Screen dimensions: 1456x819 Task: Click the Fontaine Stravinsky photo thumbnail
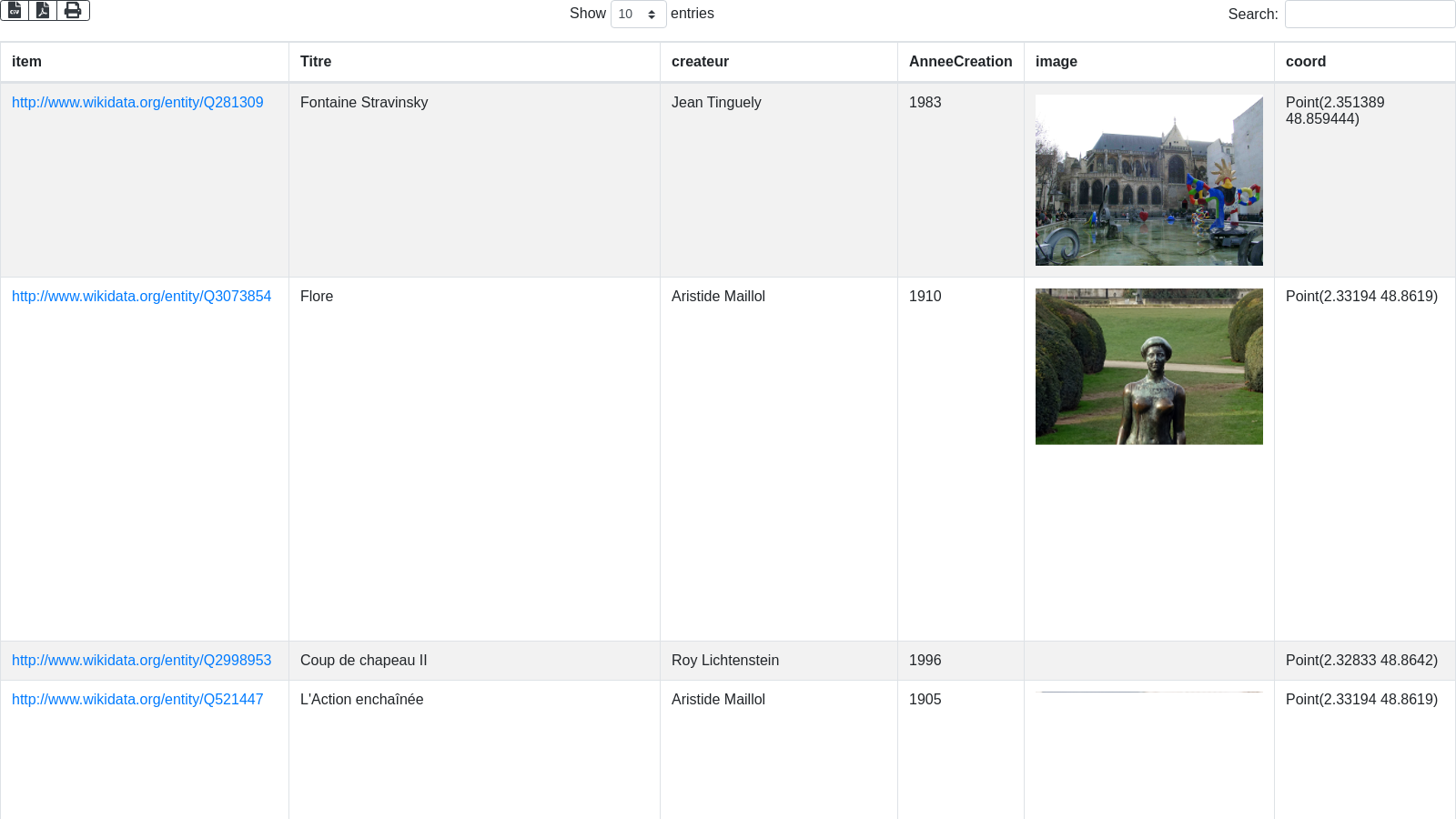click(1148, 180)
